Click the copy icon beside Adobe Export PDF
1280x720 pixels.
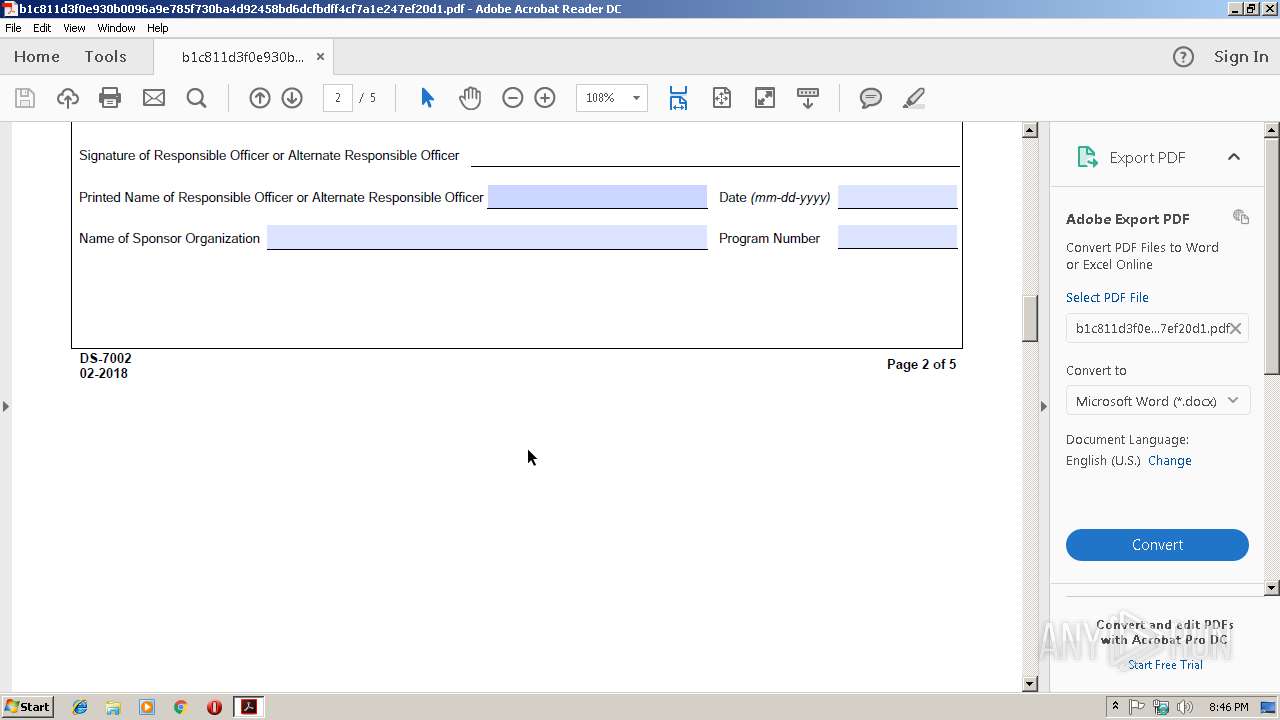pyautogui.click(x=1241, y=217)
